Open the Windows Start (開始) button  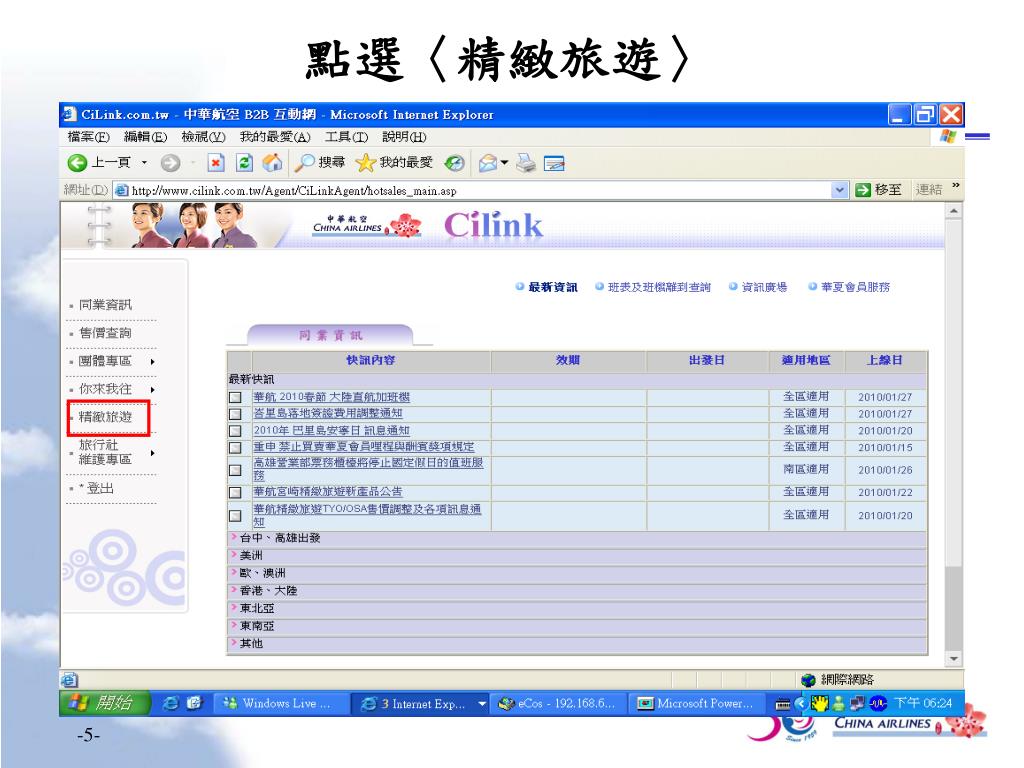tap(104, 703)
